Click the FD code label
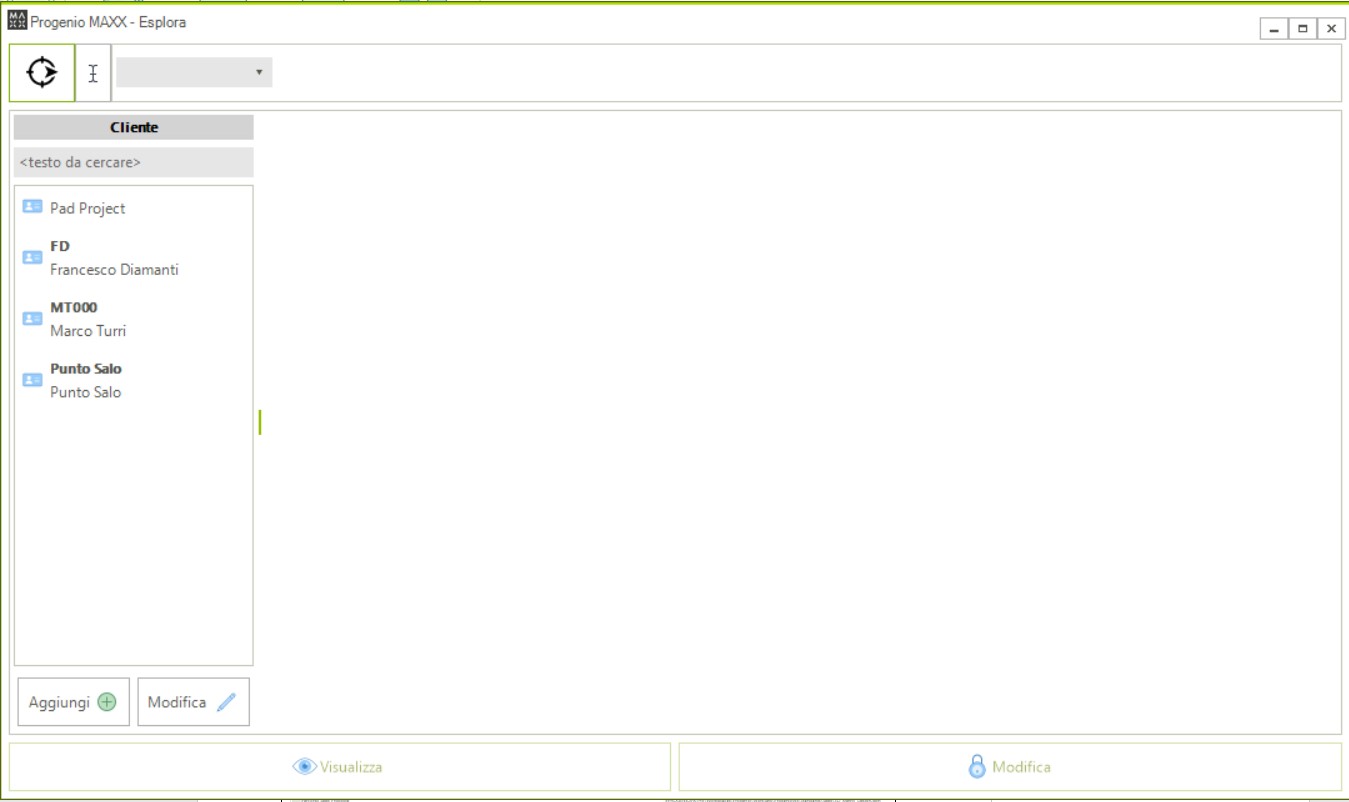 pyautogui.click(x=60, y=246)
